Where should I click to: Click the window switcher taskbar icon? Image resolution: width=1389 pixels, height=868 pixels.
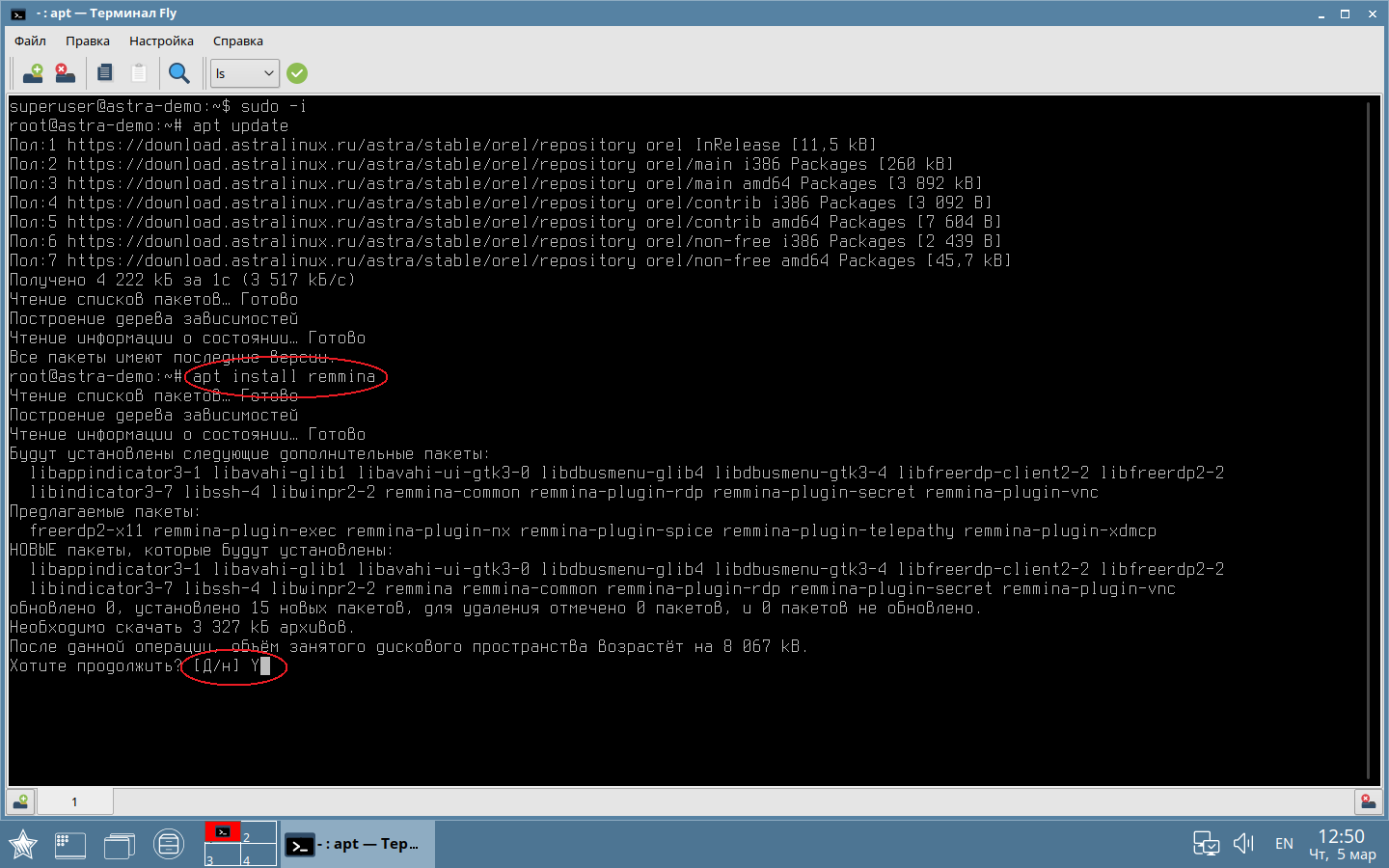tap(120, 845)
